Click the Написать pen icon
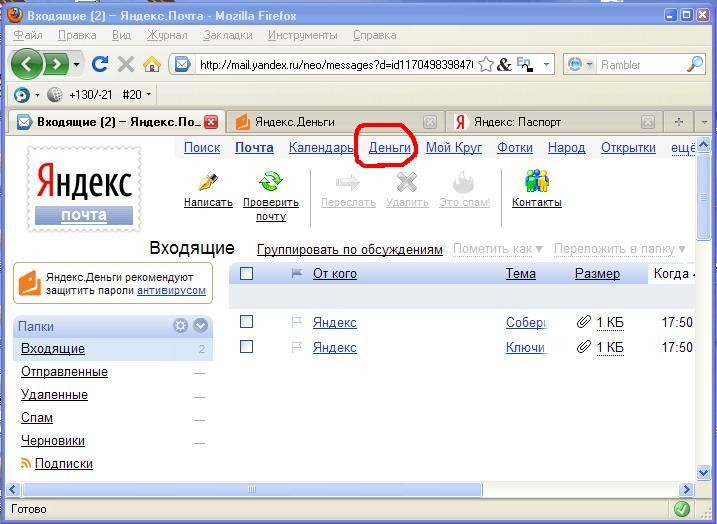The width and height of the screenshot is (717, 524). coord(208,182)
